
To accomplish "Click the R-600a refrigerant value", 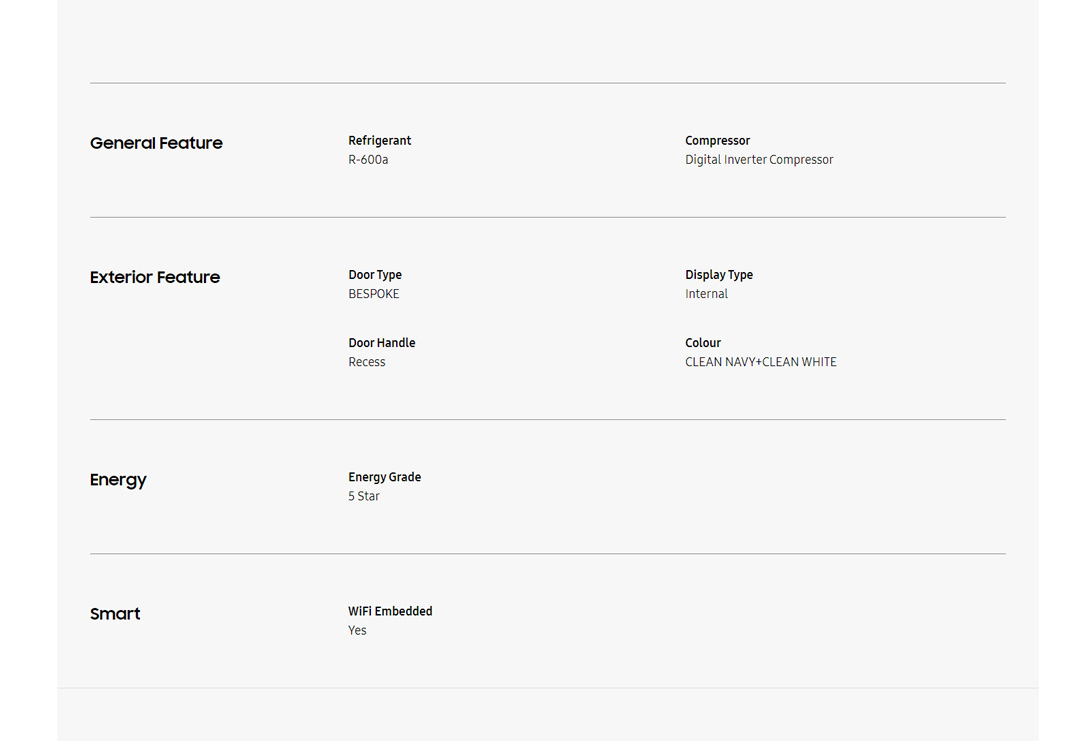I will (x=368, y=160).
